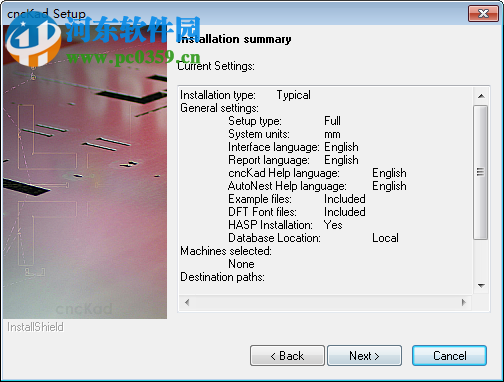Click the 'Destination paths:' line

222,277
